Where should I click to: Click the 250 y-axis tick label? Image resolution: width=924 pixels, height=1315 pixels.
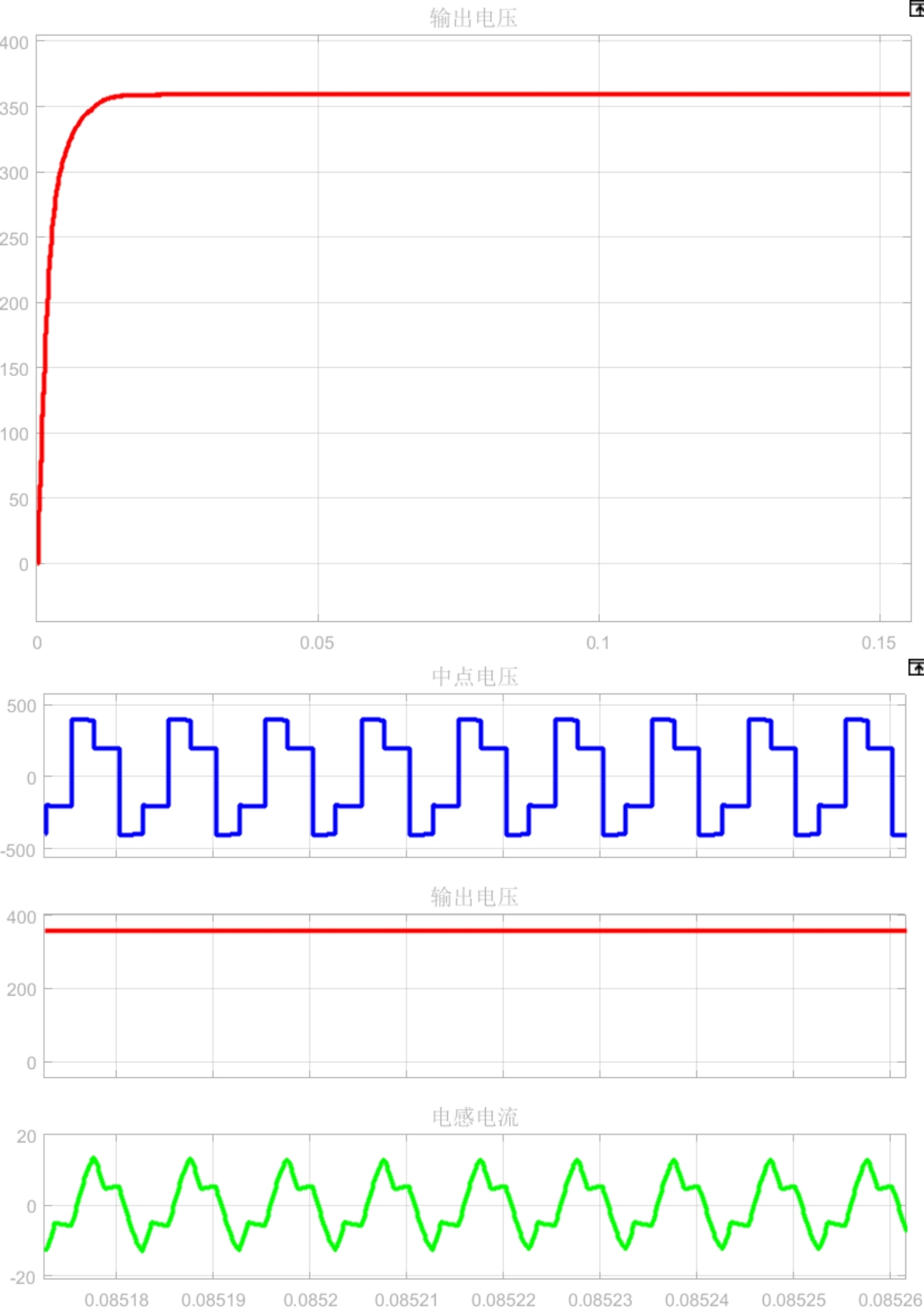coord(14,239)
